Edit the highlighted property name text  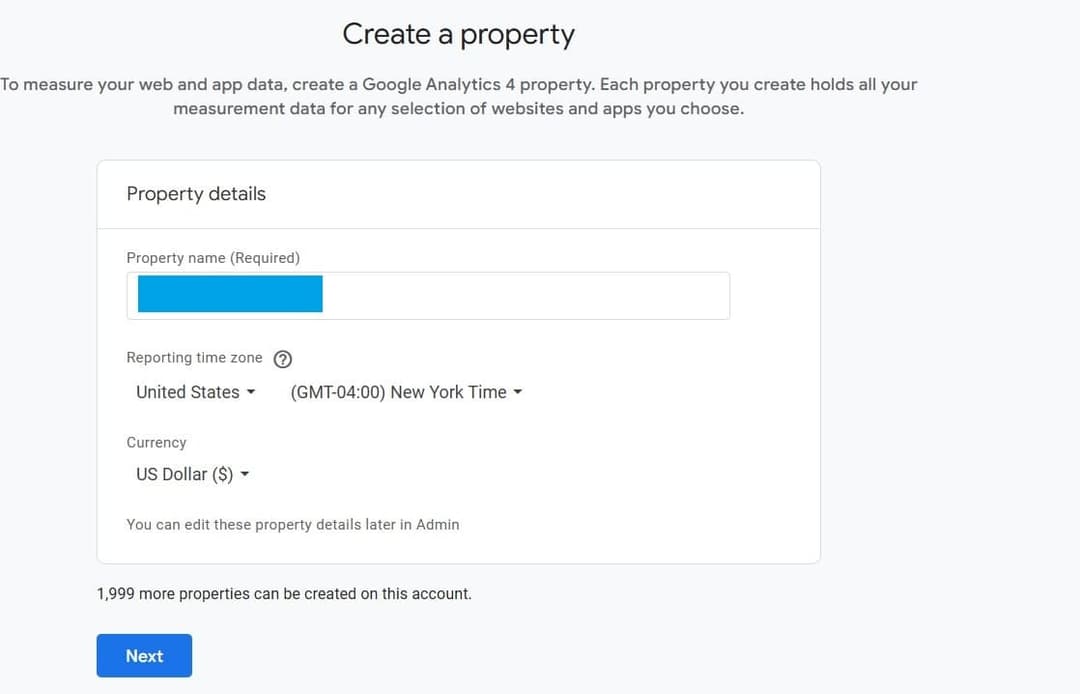click(229, 293)
